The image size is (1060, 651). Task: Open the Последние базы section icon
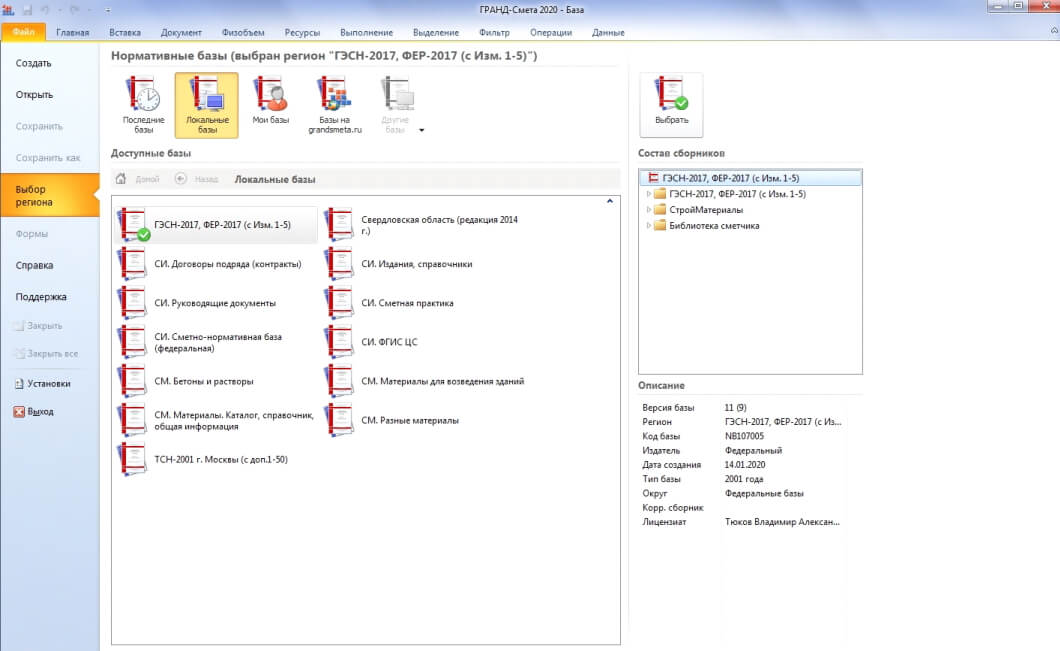pyautogui.click(x=143, y=105)
